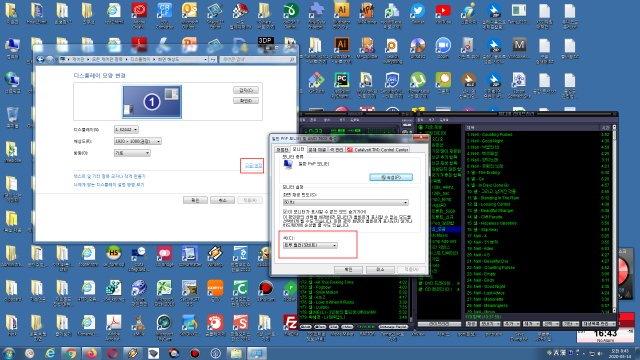Open the Resolution 1920 × 1080 dropdown
This screenshot has height=360, width=640.
click(x=138, y=141)
